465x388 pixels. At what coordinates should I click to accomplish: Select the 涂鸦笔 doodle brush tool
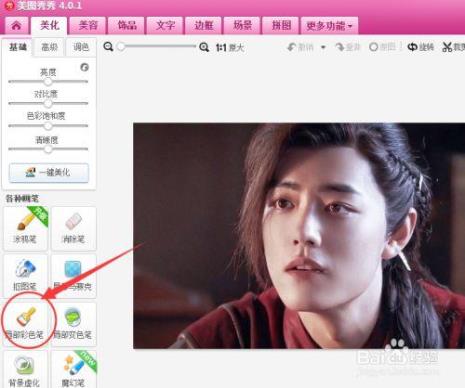click(x=26, y=228)
